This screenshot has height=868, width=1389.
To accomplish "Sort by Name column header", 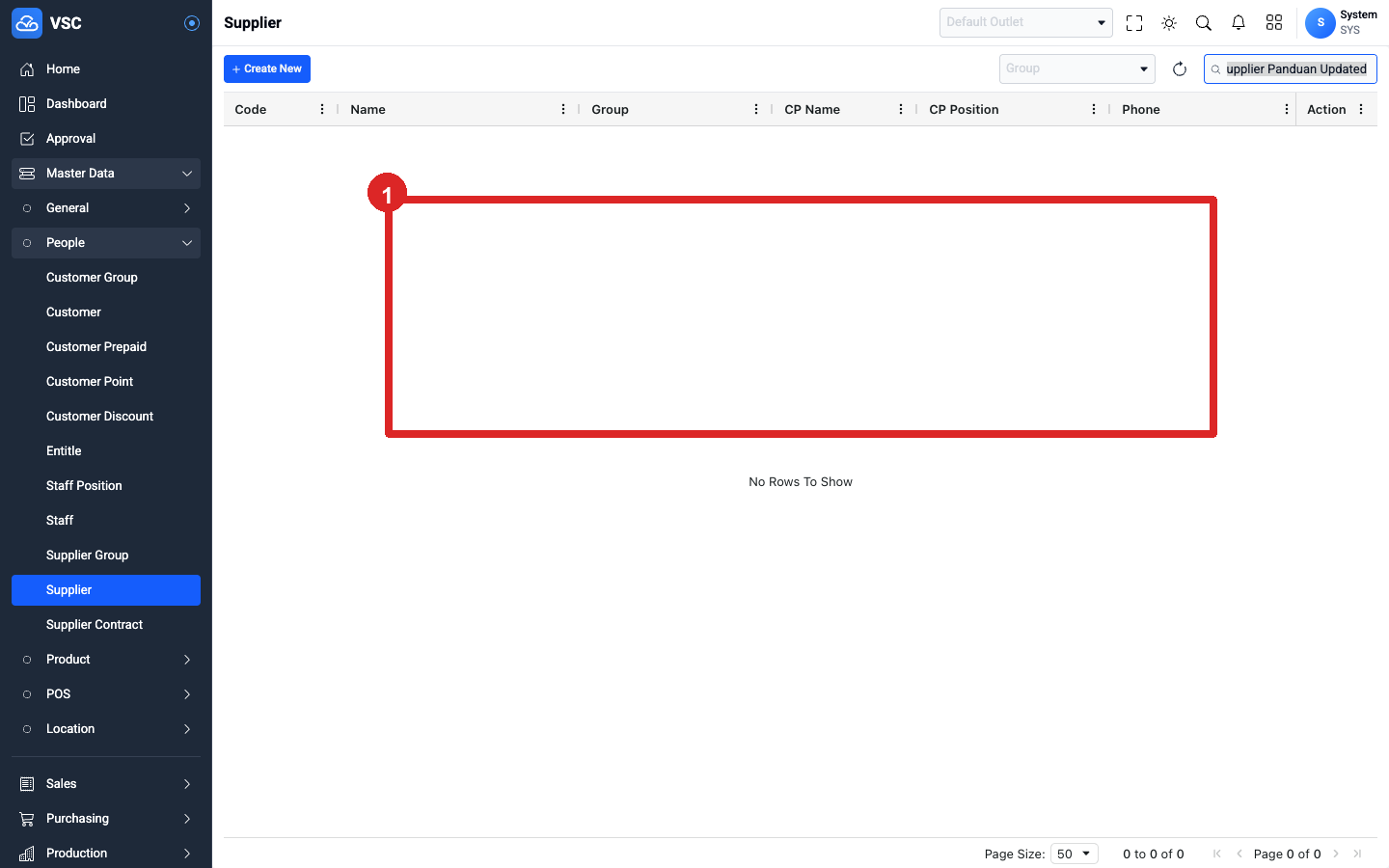I will 368,110.
